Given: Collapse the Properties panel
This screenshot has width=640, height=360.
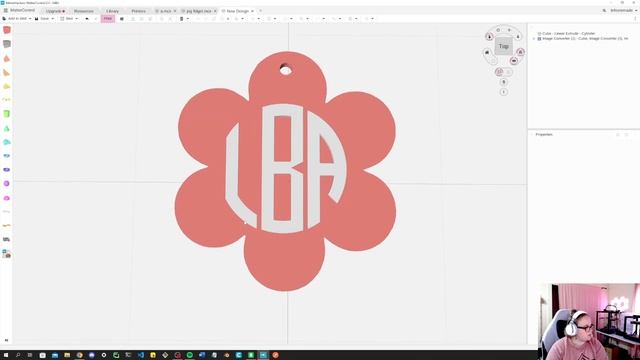Looking at the screenshot, I should tap(532, 134).
